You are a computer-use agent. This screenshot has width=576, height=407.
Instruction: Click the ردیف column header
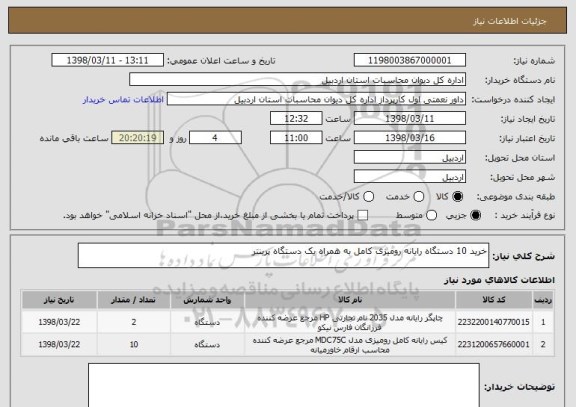543,300
